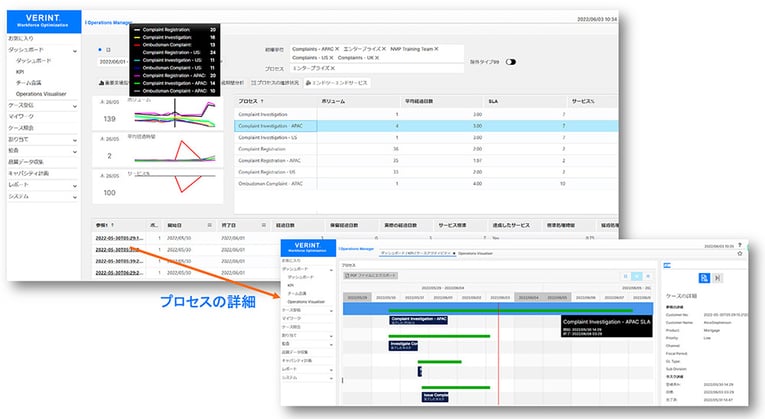Expand ケース受信 in process detail window sidebar
Viewport: 765px width, 419px height.
(x=331, y=310)
